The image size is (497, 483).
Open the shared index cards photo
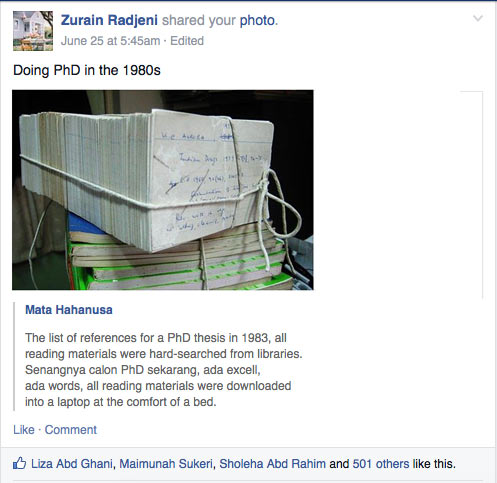pyautogui.click(x=163, y=190)
